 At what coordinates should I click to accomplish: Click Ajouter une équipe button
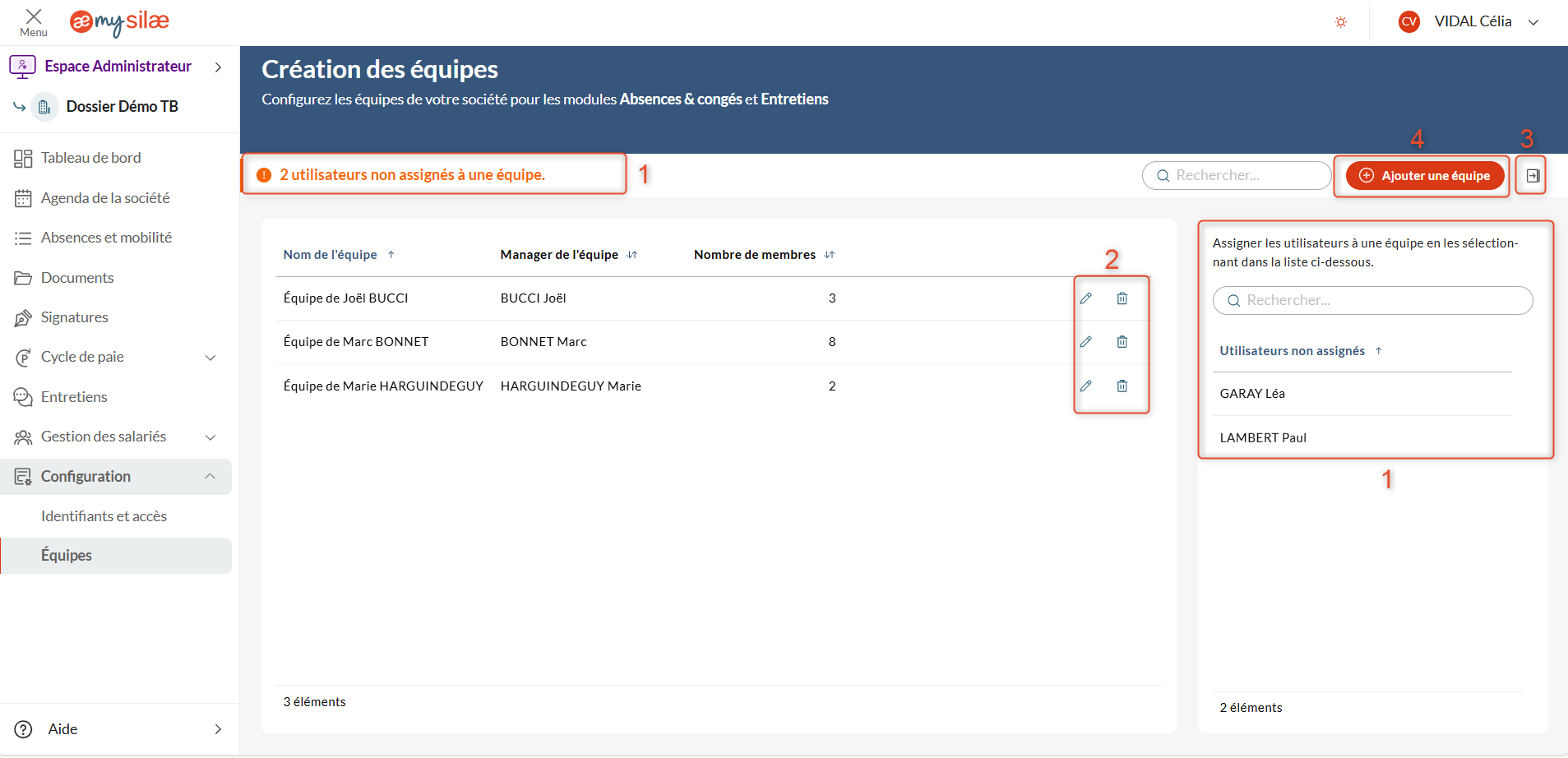1425,175
